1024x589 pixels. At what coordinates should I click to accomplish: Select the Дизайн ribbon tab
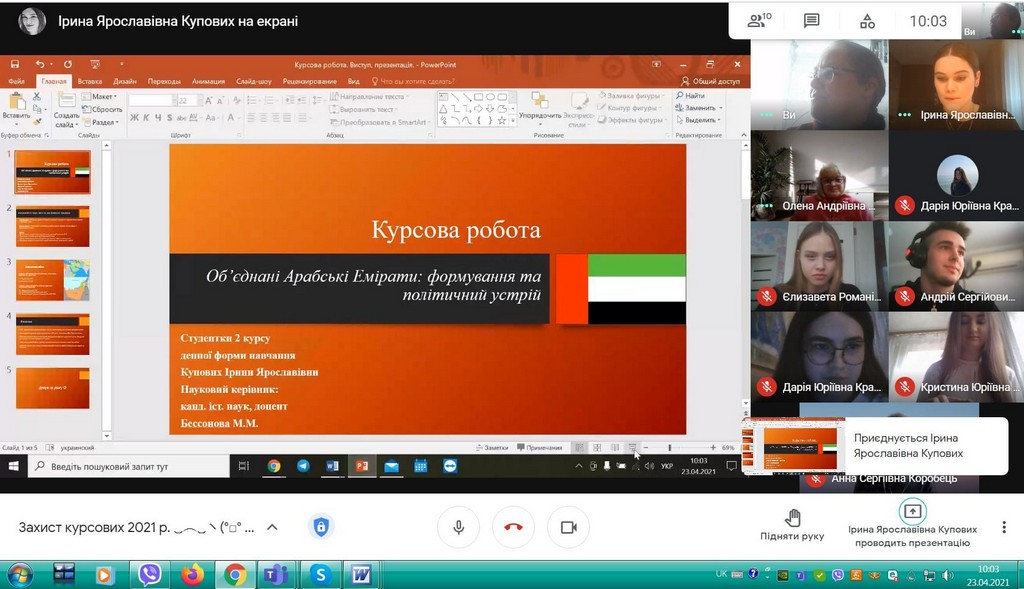coord(125,81)
